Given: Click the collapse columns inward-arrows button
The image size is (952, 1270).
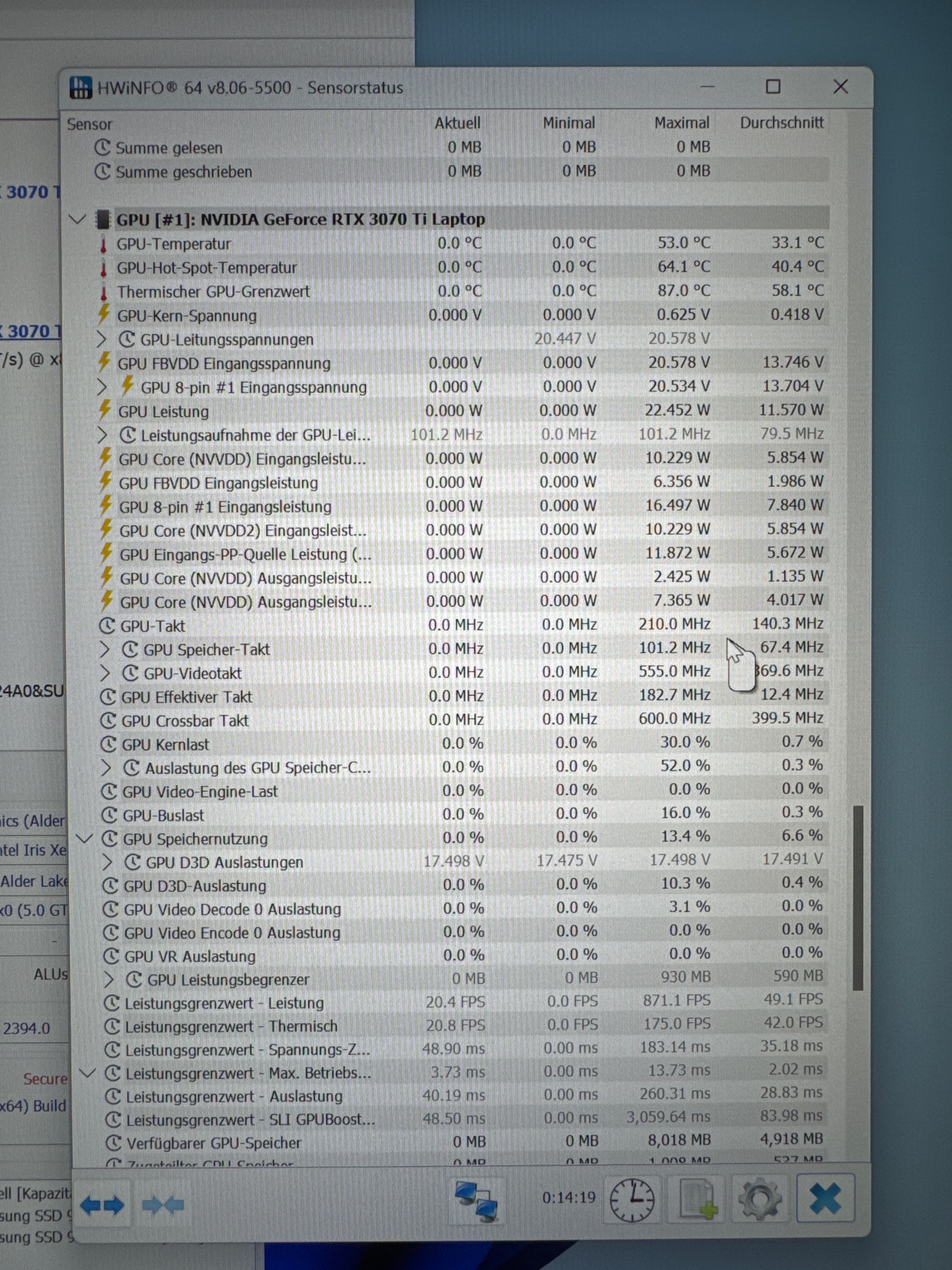Looking at the screenshot, I should 163,1204.
